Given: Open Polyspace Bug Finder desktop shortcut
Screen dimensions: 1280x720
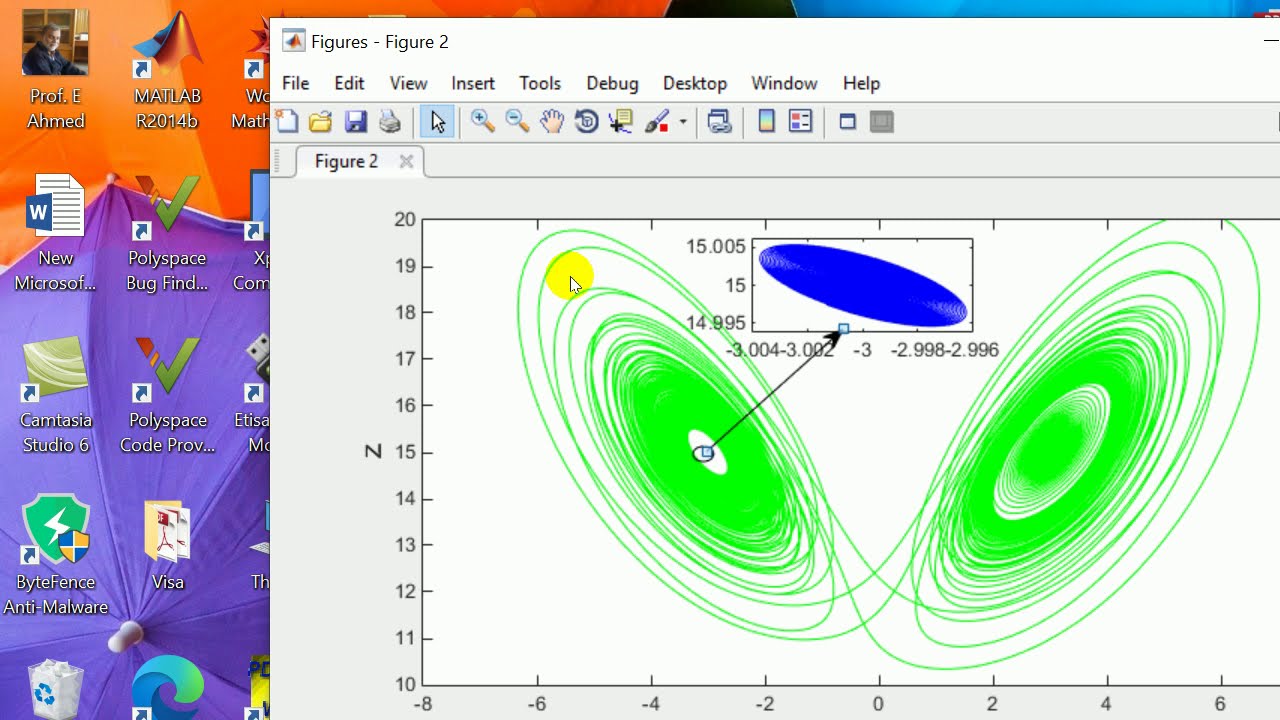Looking at the screenshot, I should coord(167,232).
